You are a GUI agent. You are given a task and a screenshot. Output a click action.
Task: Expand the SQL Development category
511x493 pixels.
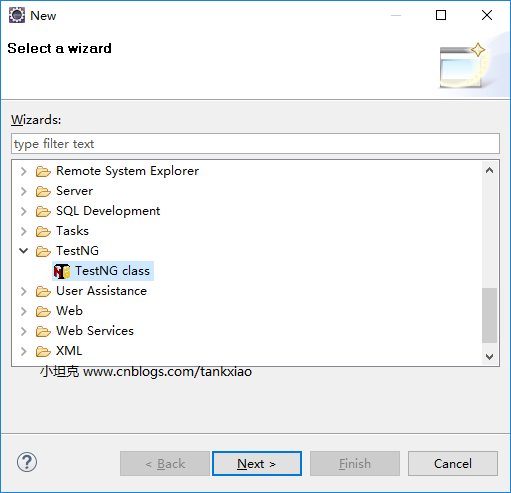pyautogui.click(x=23, y=211)
